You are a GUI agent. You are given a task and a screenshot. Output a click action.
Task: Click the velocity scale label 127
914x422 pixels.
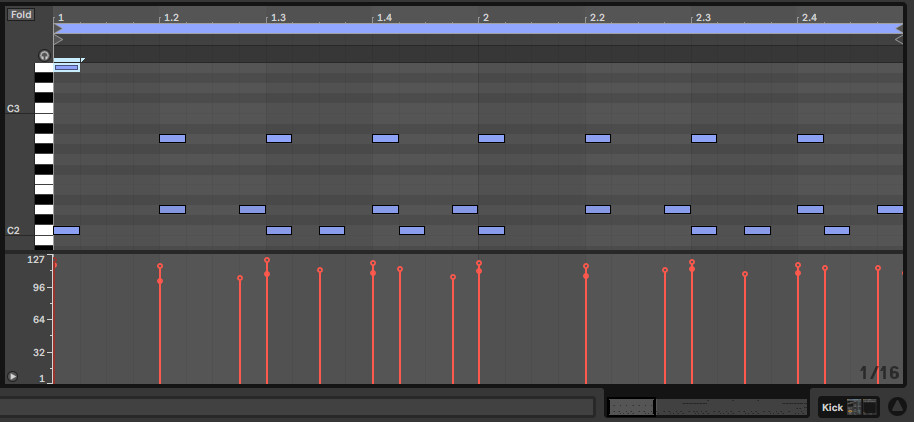(36, 259)
